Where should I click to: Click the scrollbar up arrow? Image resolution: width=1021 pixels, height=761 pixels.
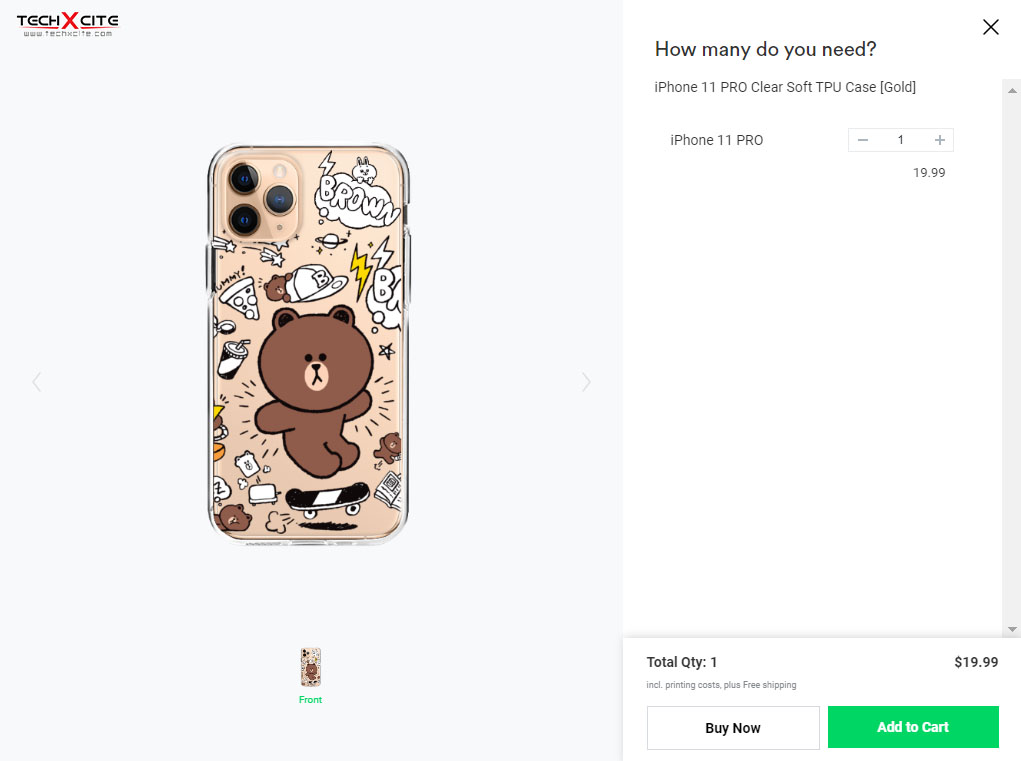point(1012,90)
